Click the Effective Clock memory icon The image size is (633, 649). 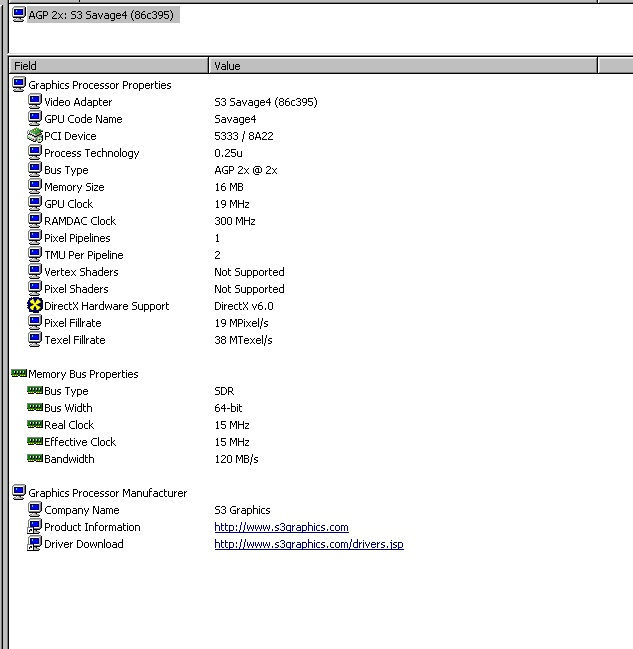pyautogui.click(x=35, y=441)
